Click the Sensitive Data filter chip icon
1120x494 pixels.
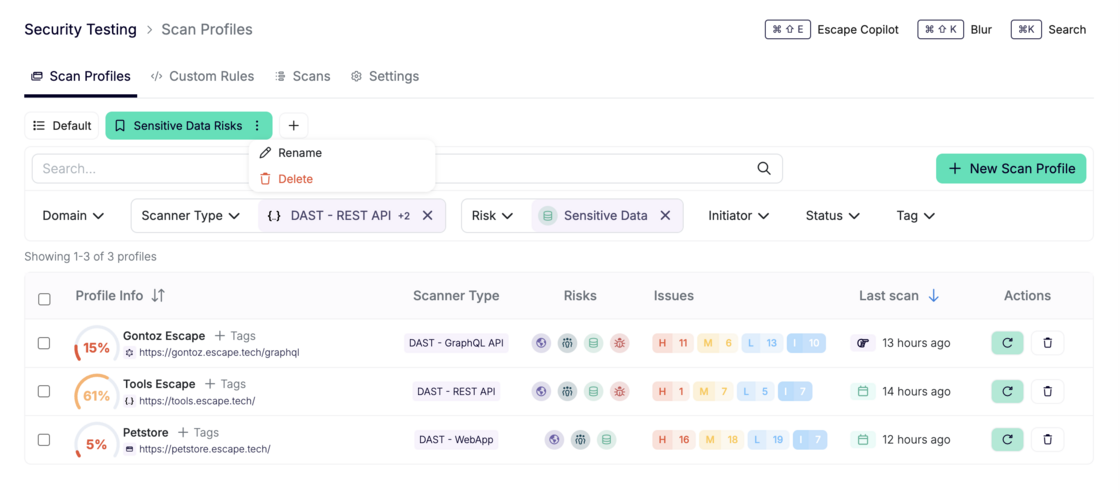pyautogui.click(x=548, y=216)
